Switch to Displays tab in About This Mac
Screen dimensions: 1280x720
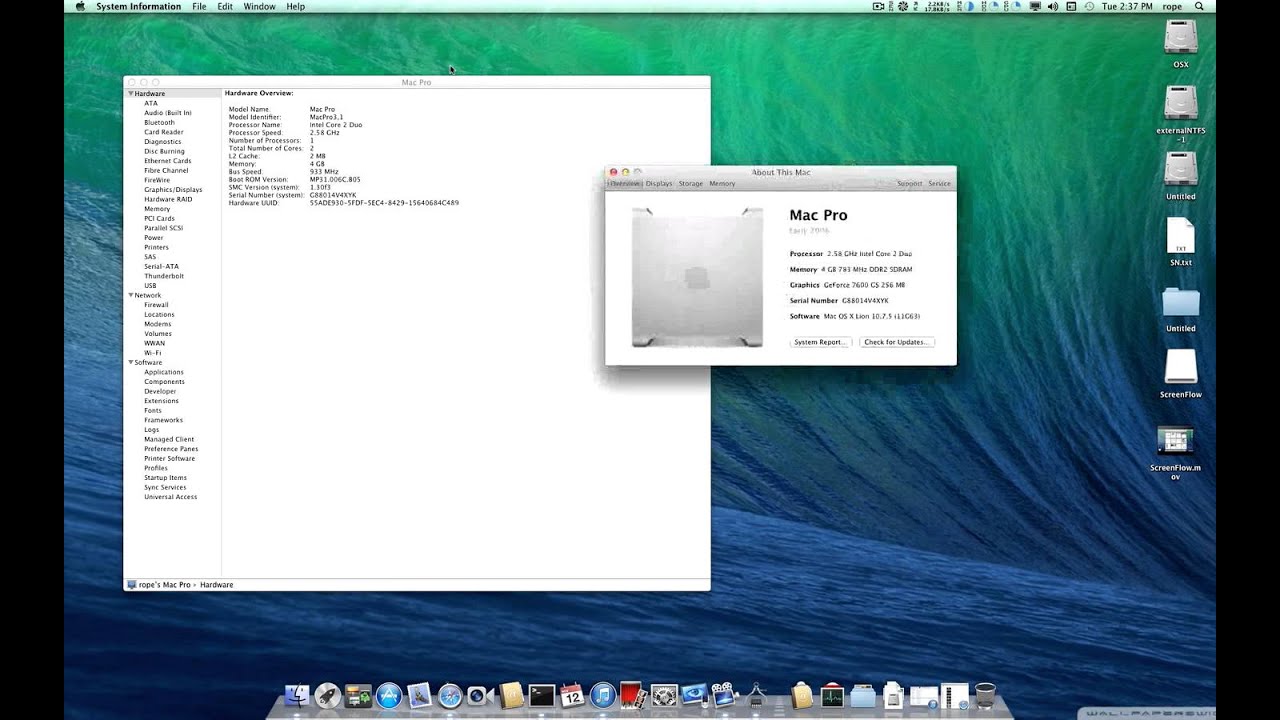click(659, 184)
